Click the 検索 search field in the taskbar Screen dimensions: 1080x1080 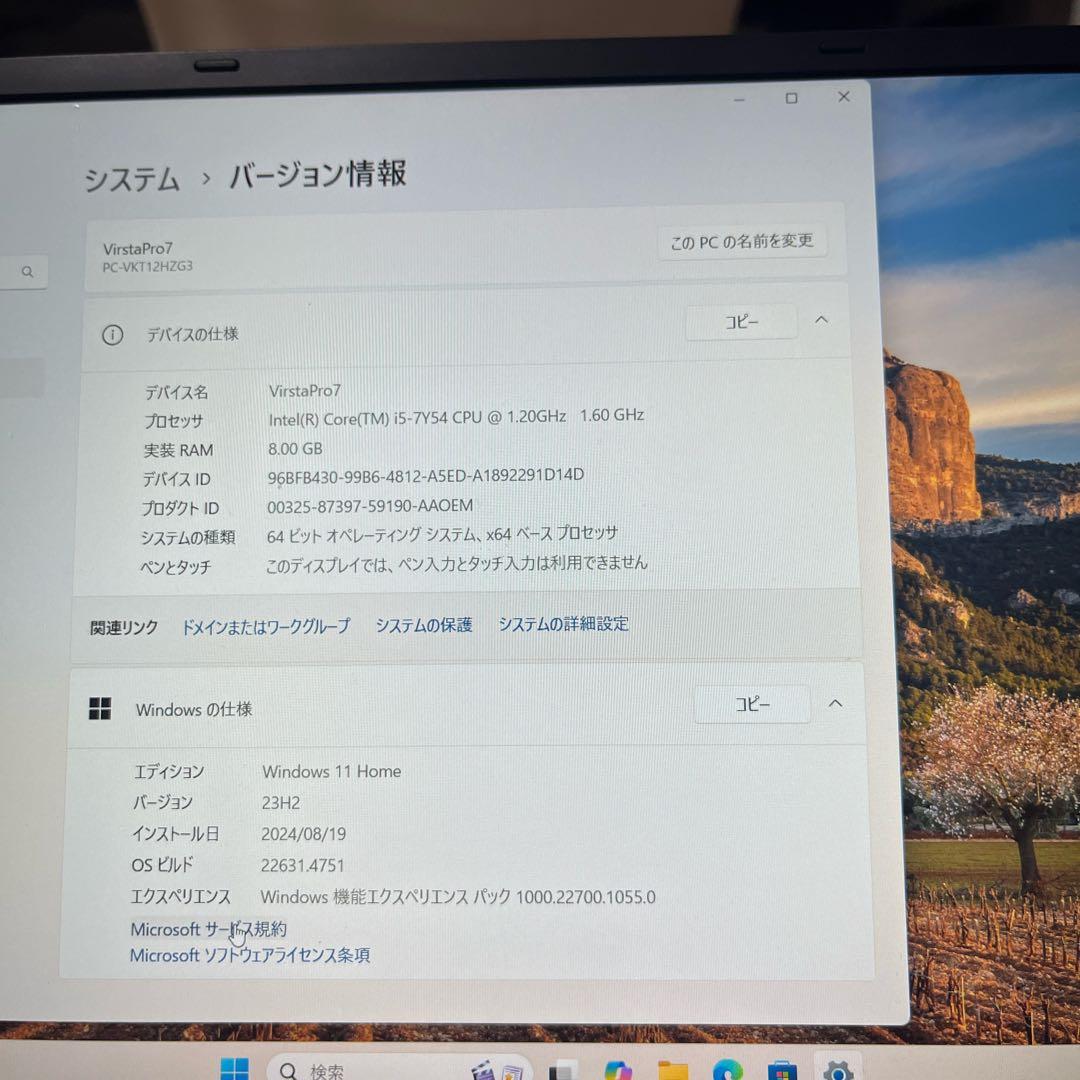click(x=330, y=1070)
